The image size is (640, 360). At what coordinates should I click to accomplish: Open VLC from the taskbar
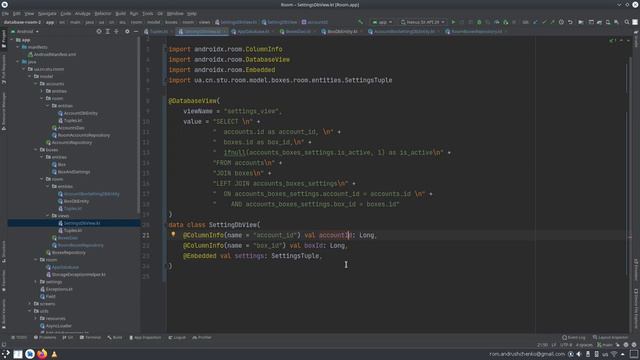pos(54,354)
